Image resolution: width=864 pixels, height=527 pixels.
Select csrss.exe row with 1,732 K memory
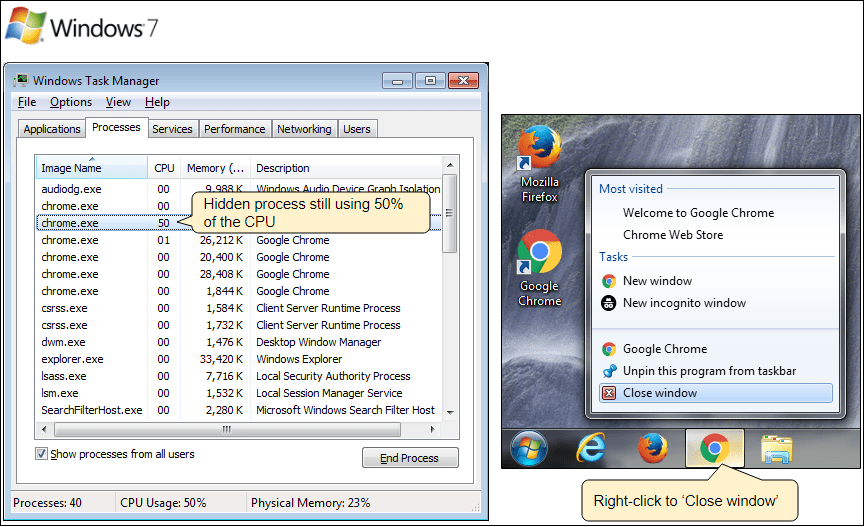click(x=239, y=325)
